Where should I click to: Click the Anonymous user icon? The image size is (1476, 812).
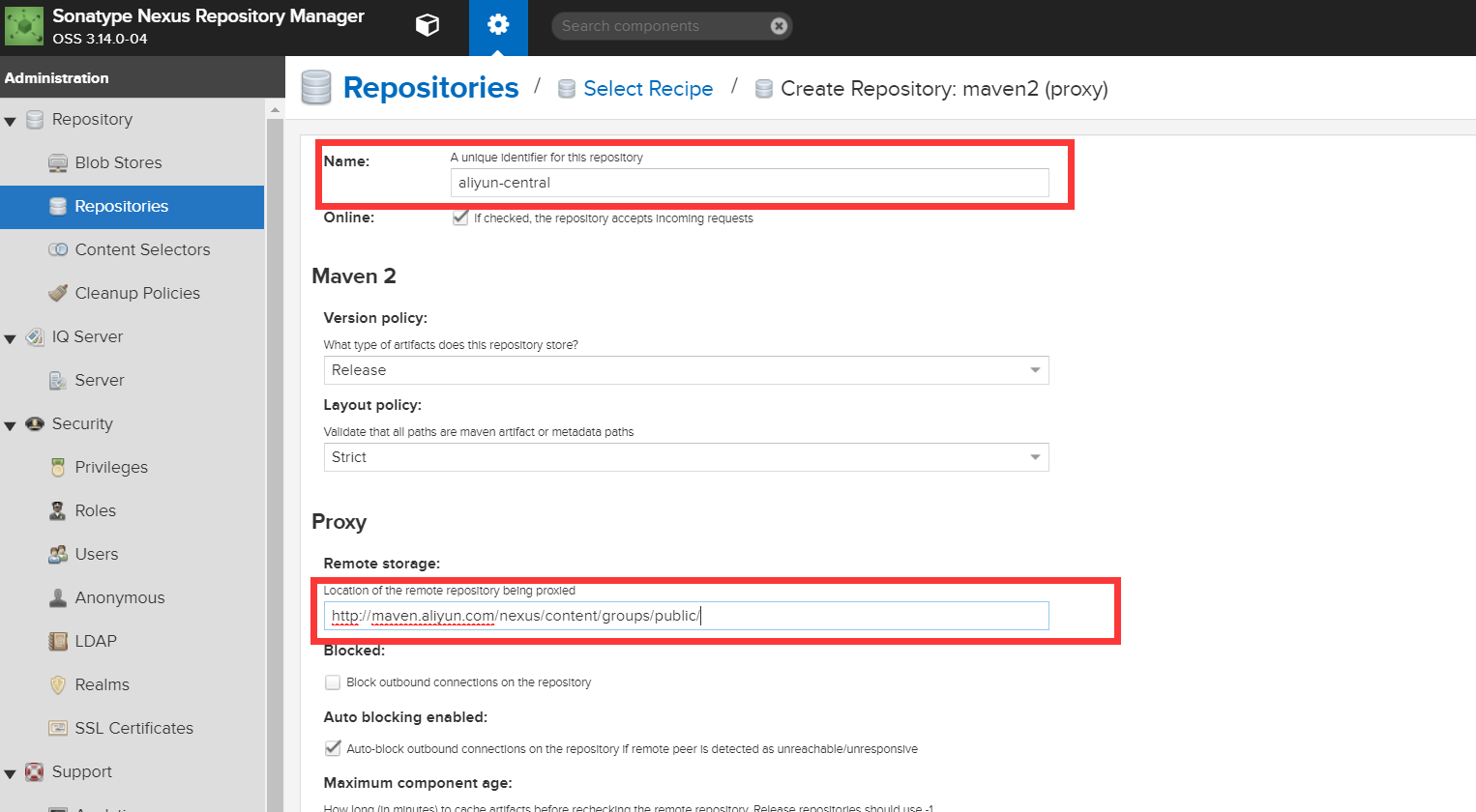coord(58,597)
